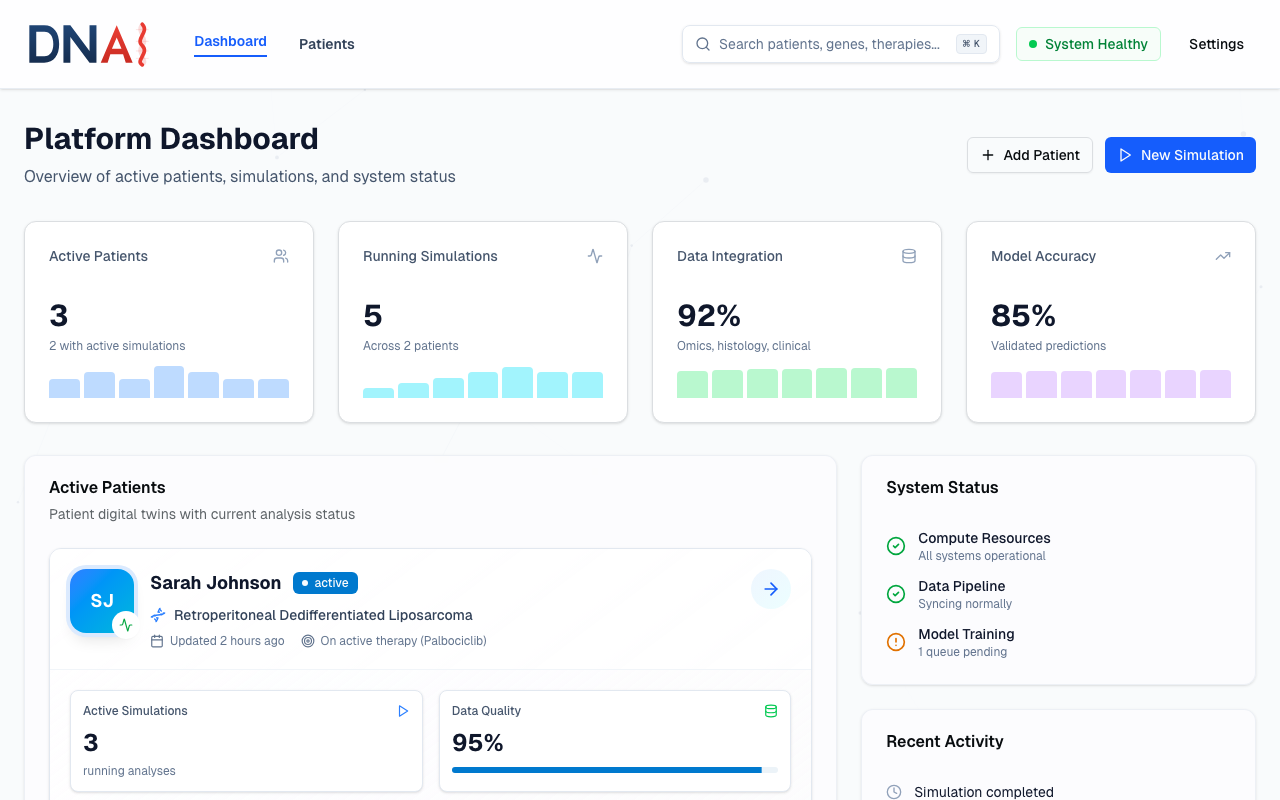The width and height of the screenshot is (1280, 800).
Task: Switch to the Patients tab
Action: (326, 44)
